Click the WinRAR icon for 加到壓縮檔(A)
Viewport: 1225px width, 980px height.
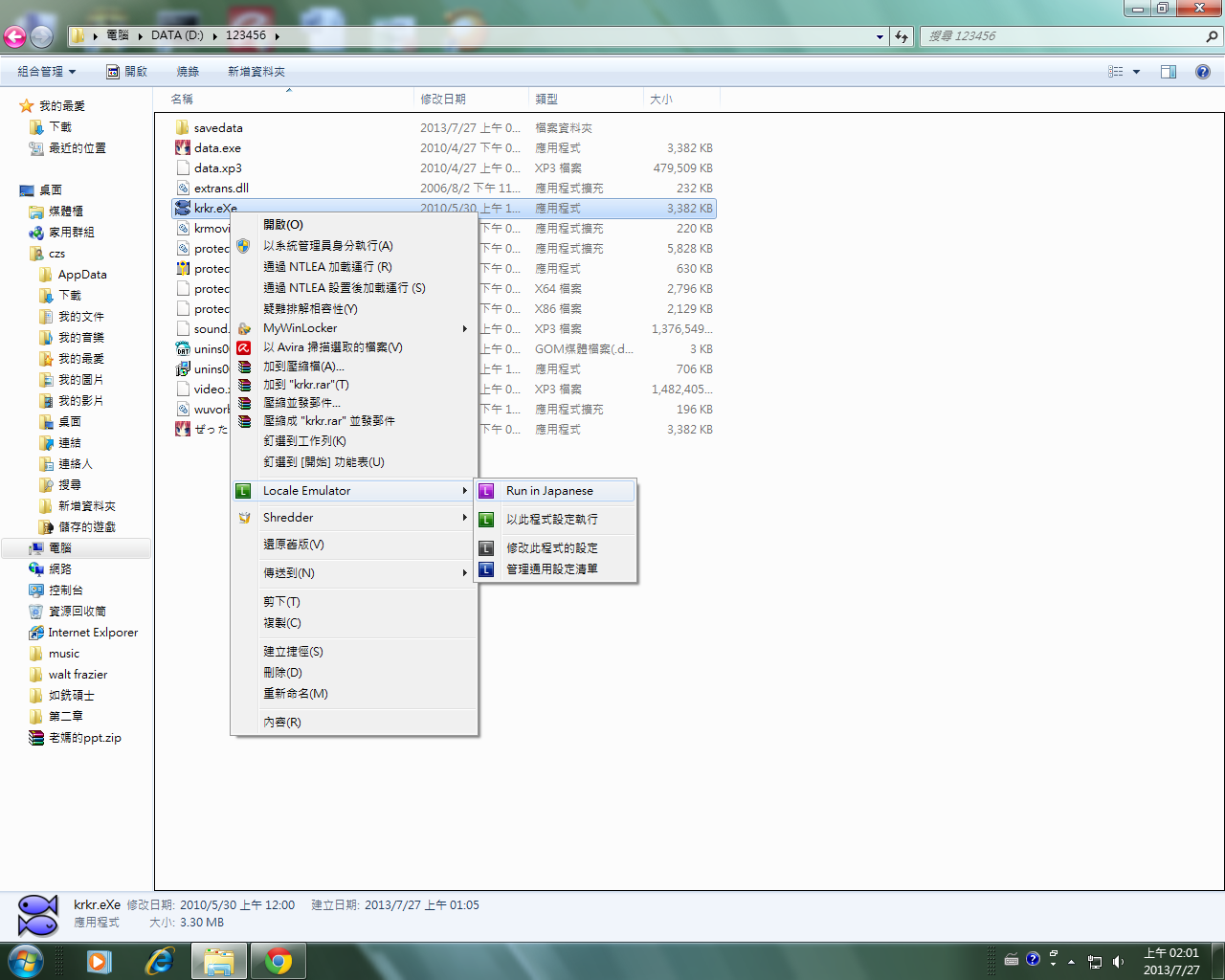(x=244, y=367)
